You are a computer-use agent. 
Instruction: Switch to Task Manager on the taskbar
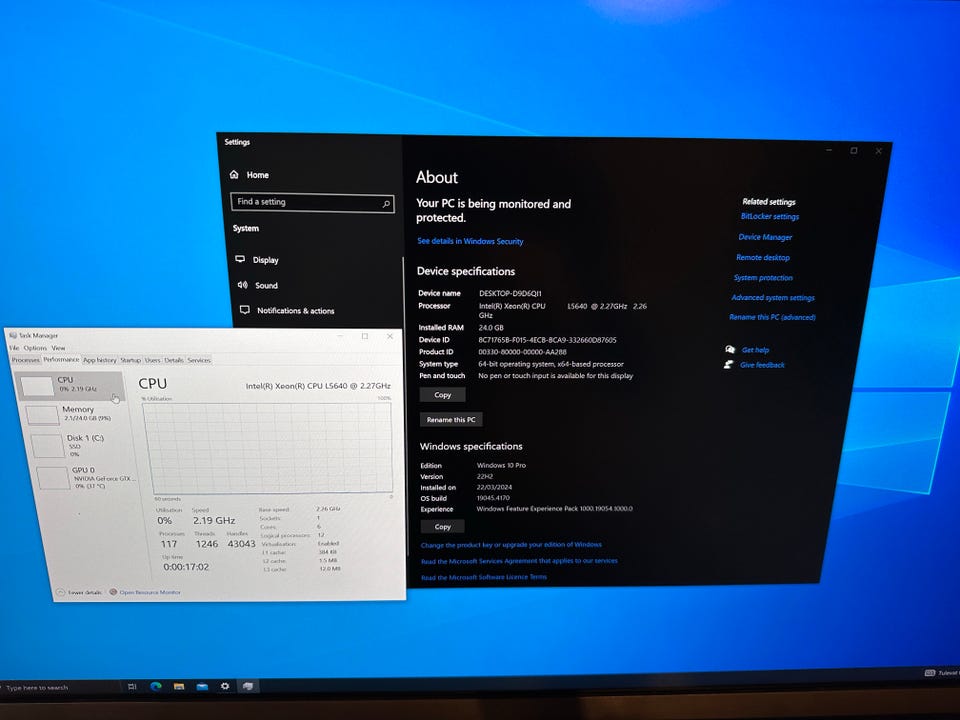[247, 686]
